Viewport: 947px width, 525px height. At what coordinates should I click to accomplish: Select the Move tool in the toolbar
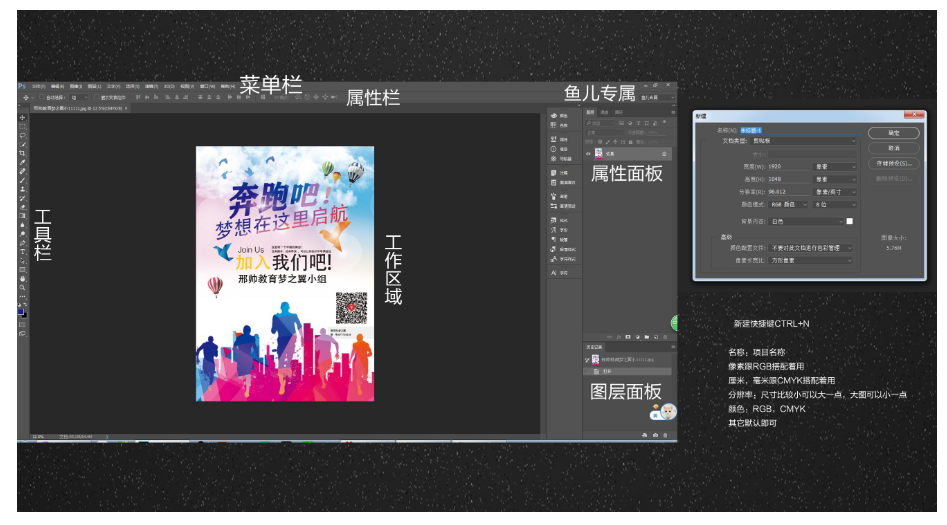pyautogui.click(x=22, y=118)
